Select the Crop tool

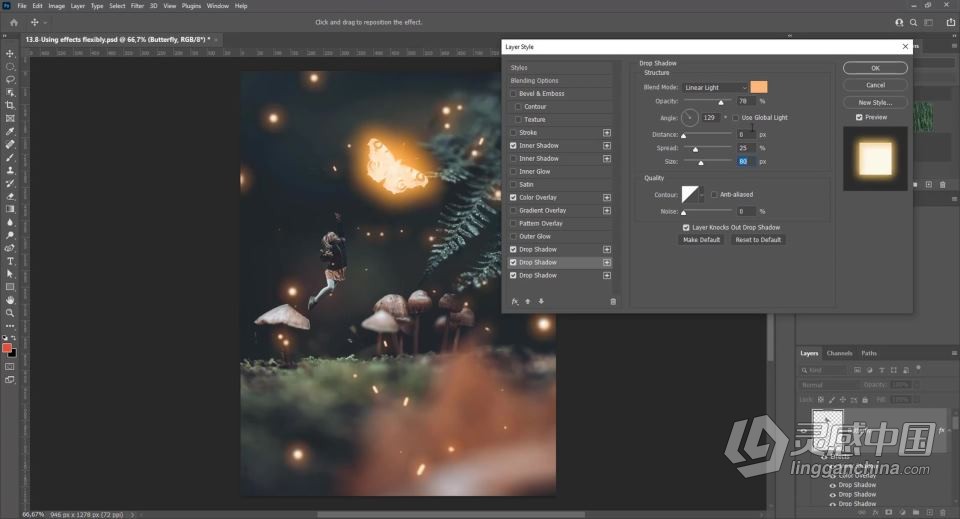[10, 105]
